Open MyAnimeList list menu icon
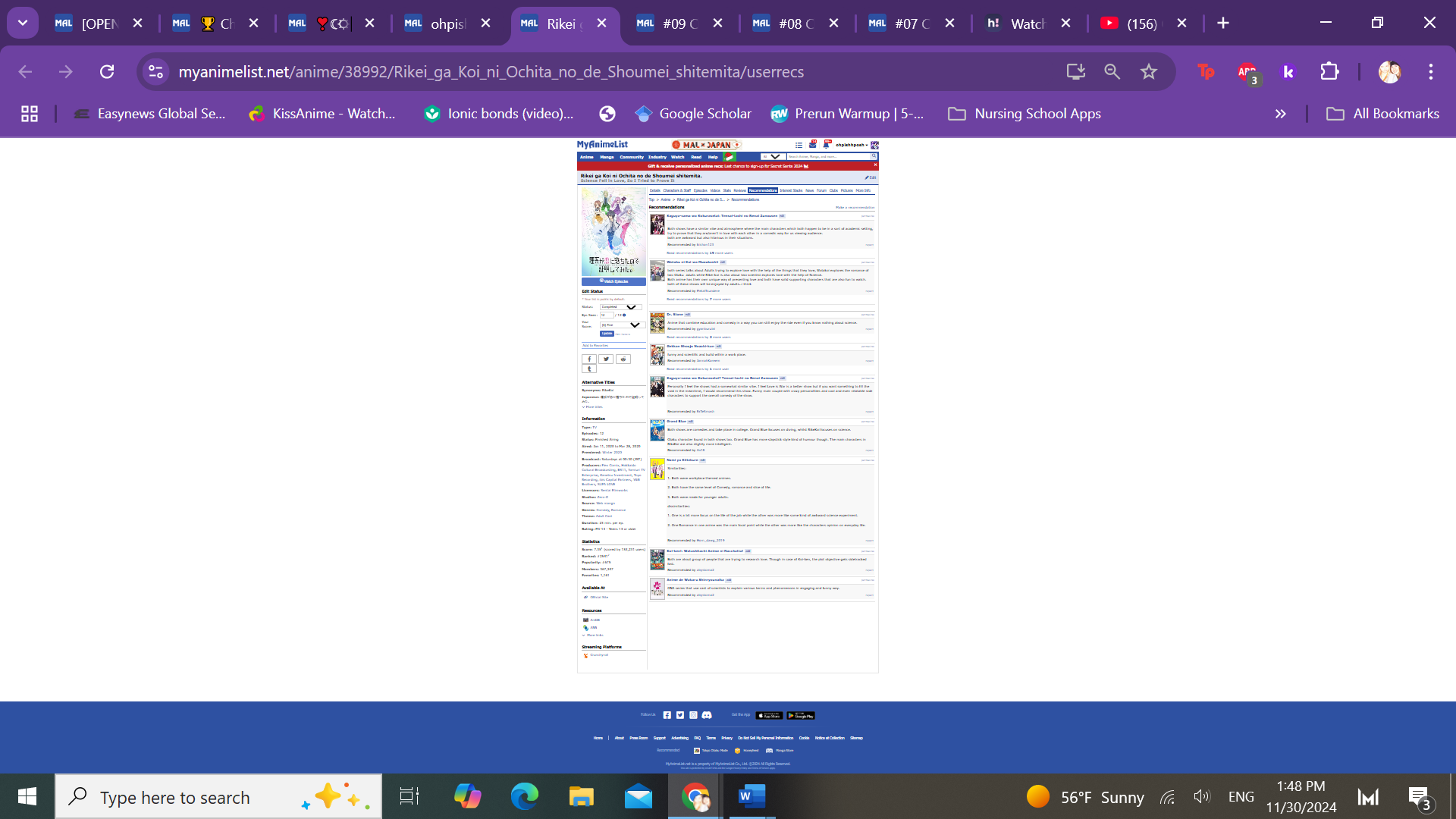Viewport: 1456px width, 819px height. pyautogui.click(x=799, y=144)
